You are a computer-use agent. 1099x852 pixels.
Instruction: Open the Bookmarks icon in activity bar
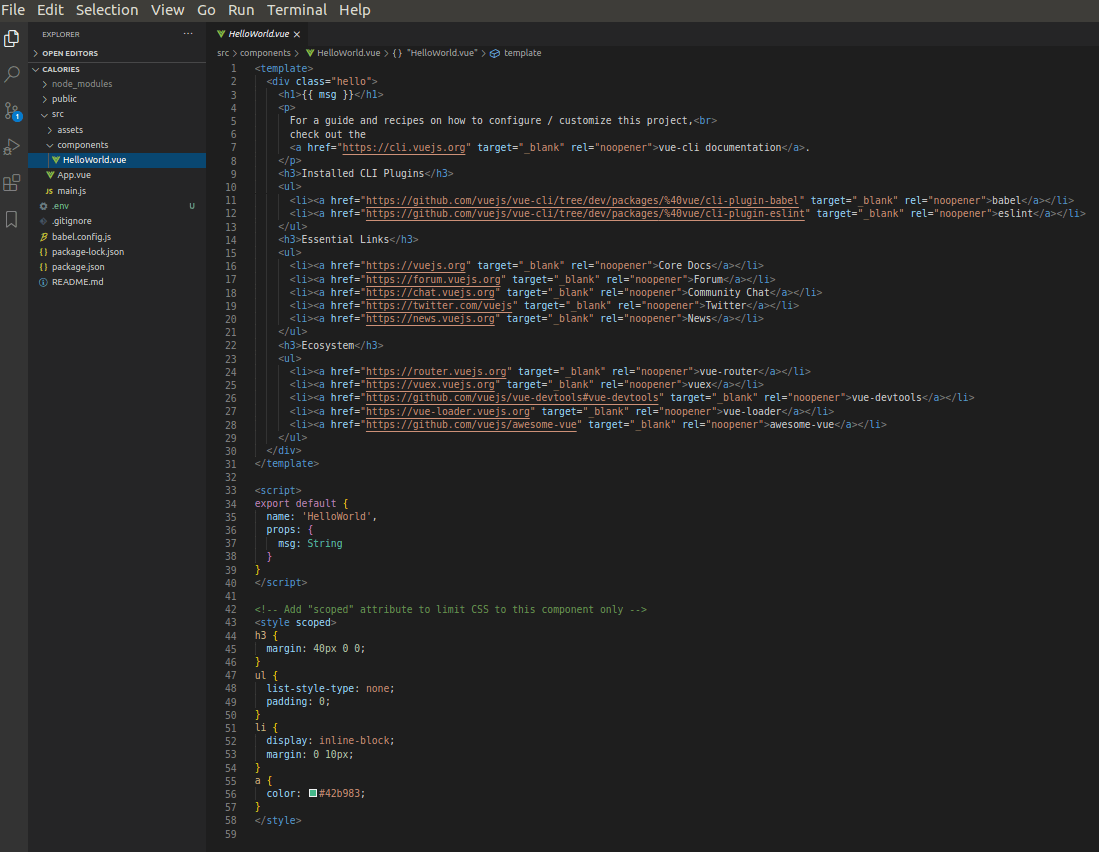pyautogui.click(x=11, y=219)
